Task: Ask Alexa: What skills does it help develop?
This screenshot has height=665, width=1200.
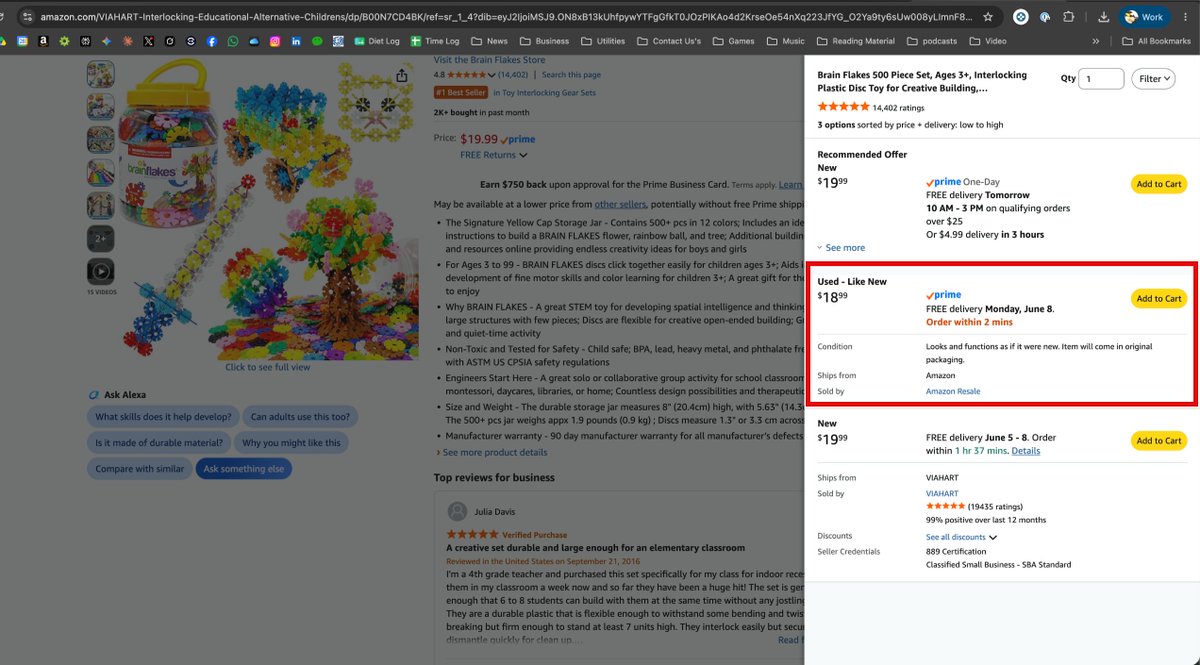Action: pyautogui.click(x=164, y=417)
